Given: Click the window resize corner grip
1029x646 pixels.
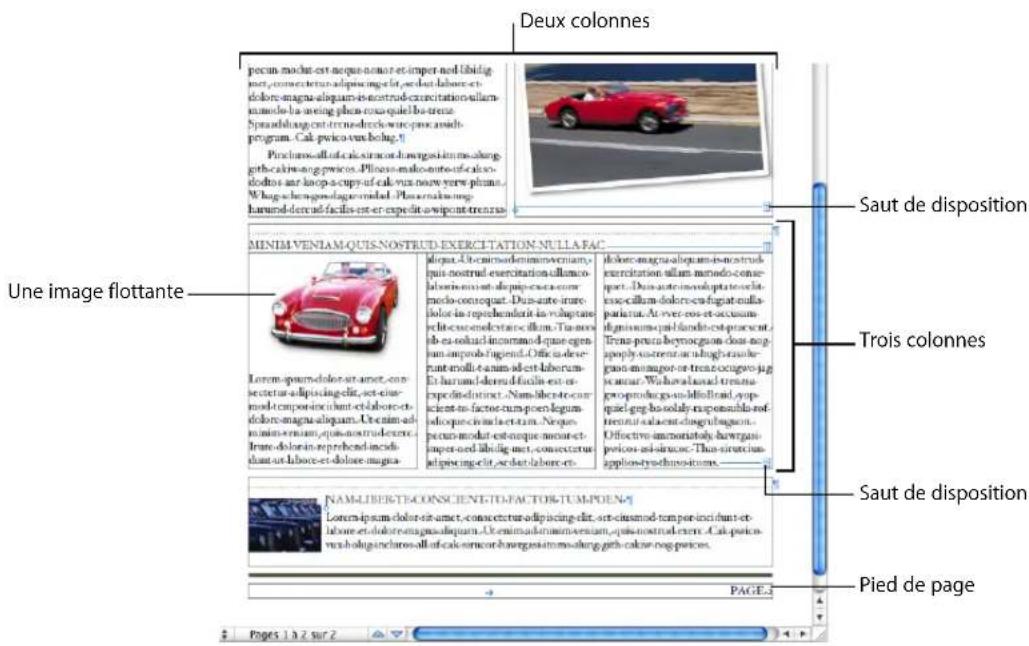Looking at the screenshot, I should (x=819, y=634).
